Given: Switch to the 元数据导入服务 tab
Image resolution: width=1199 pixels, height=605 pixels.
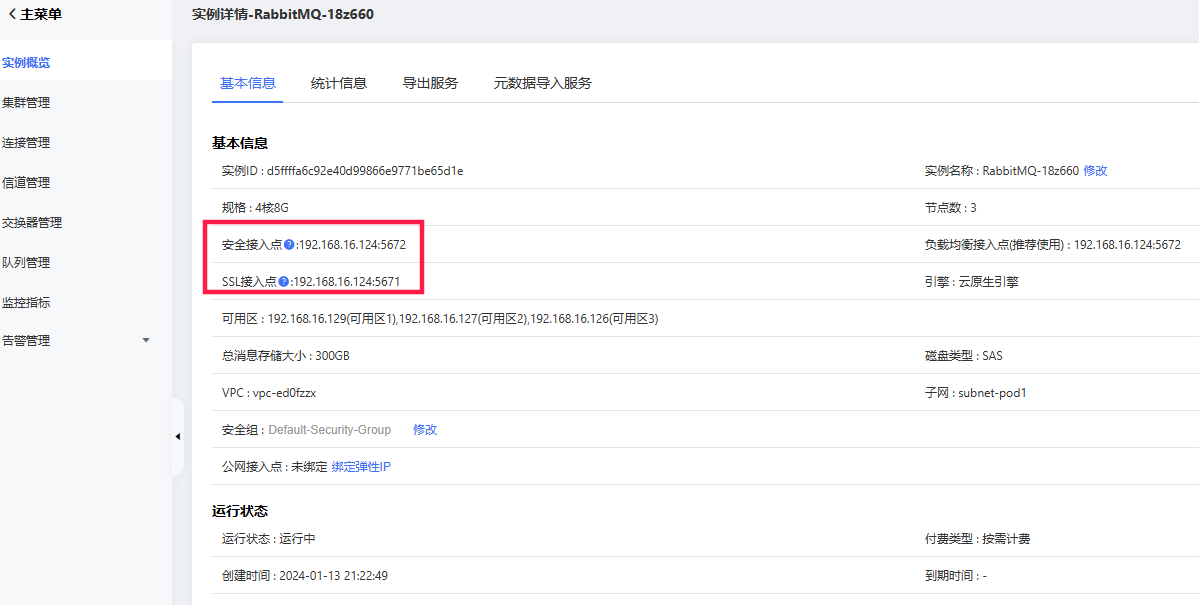Looking at the screenshot, I should point(543,83).
